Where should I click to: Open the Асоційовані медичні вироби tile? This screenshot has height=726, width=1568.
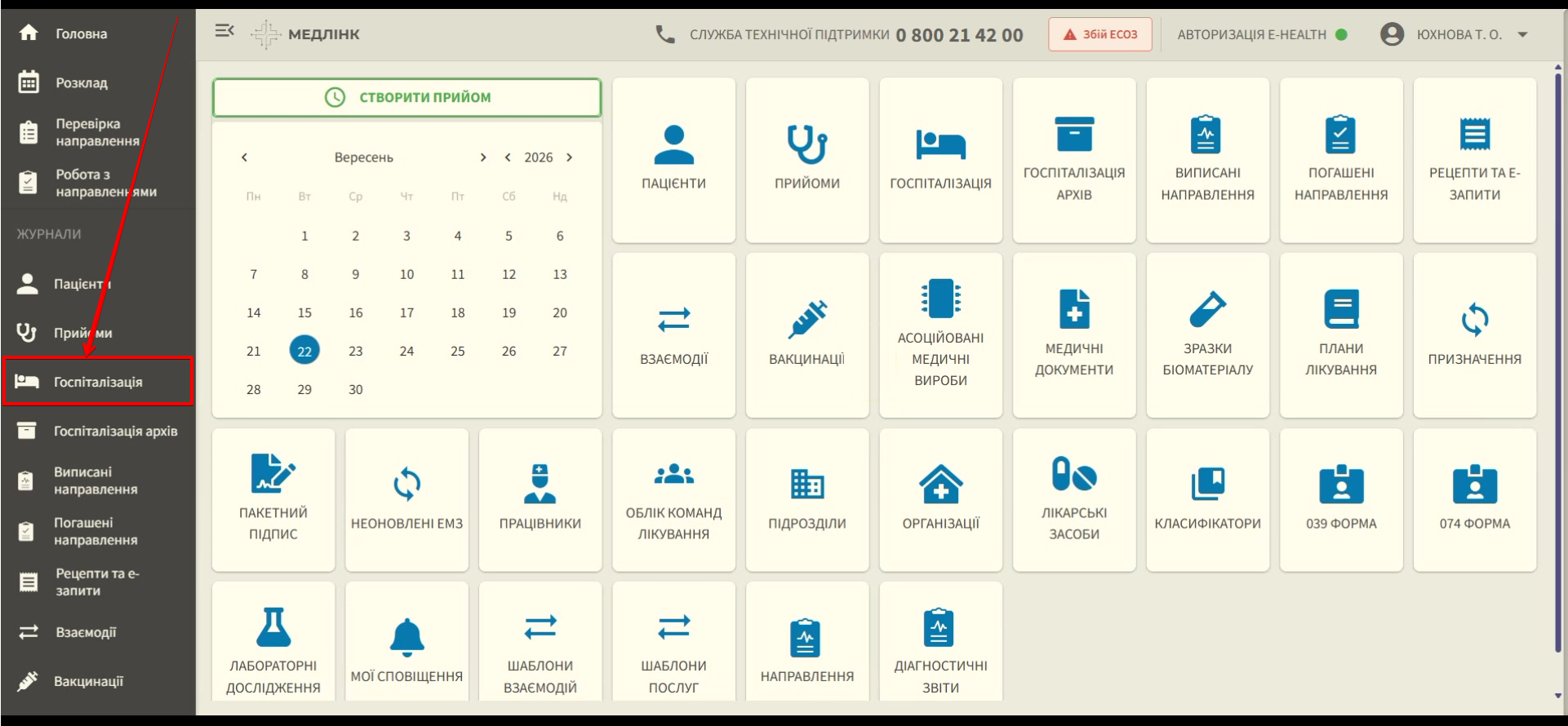tap(940, 335)
